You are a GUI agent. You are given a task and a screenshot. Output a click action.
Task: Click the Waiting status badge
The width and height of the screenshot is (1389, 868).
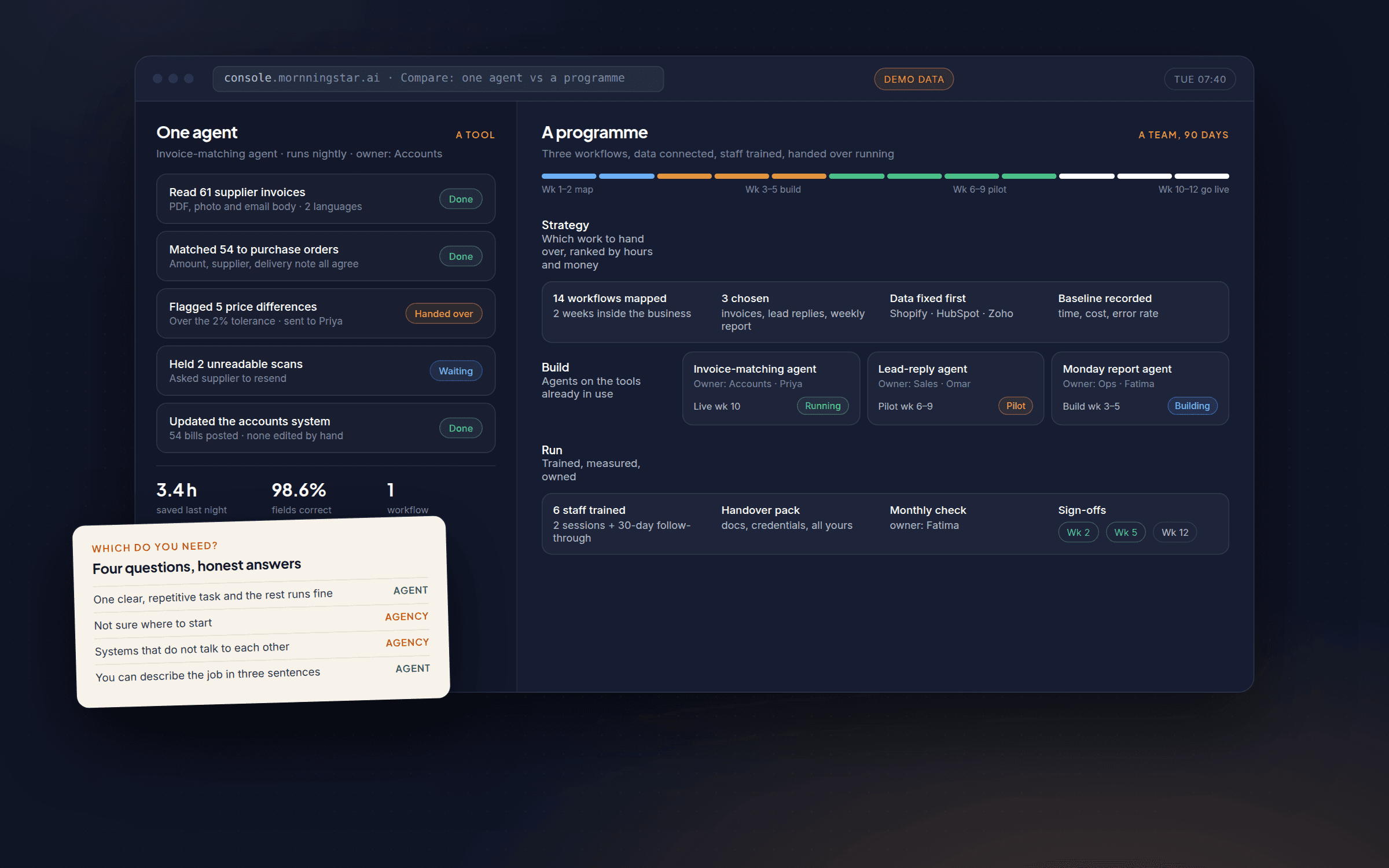(455, 370)
